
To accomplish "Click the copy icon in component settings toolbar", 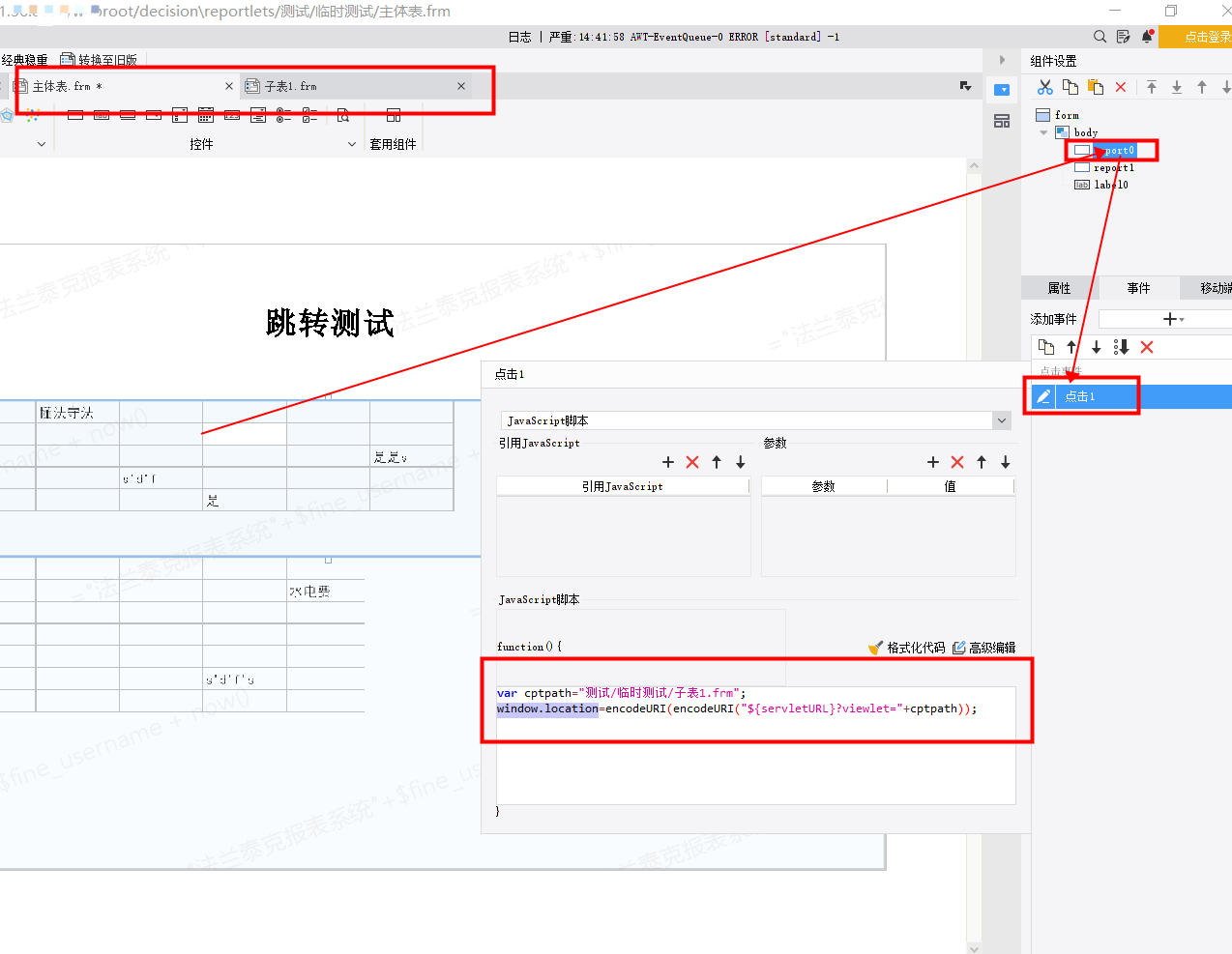I will tap(1071, 87).
